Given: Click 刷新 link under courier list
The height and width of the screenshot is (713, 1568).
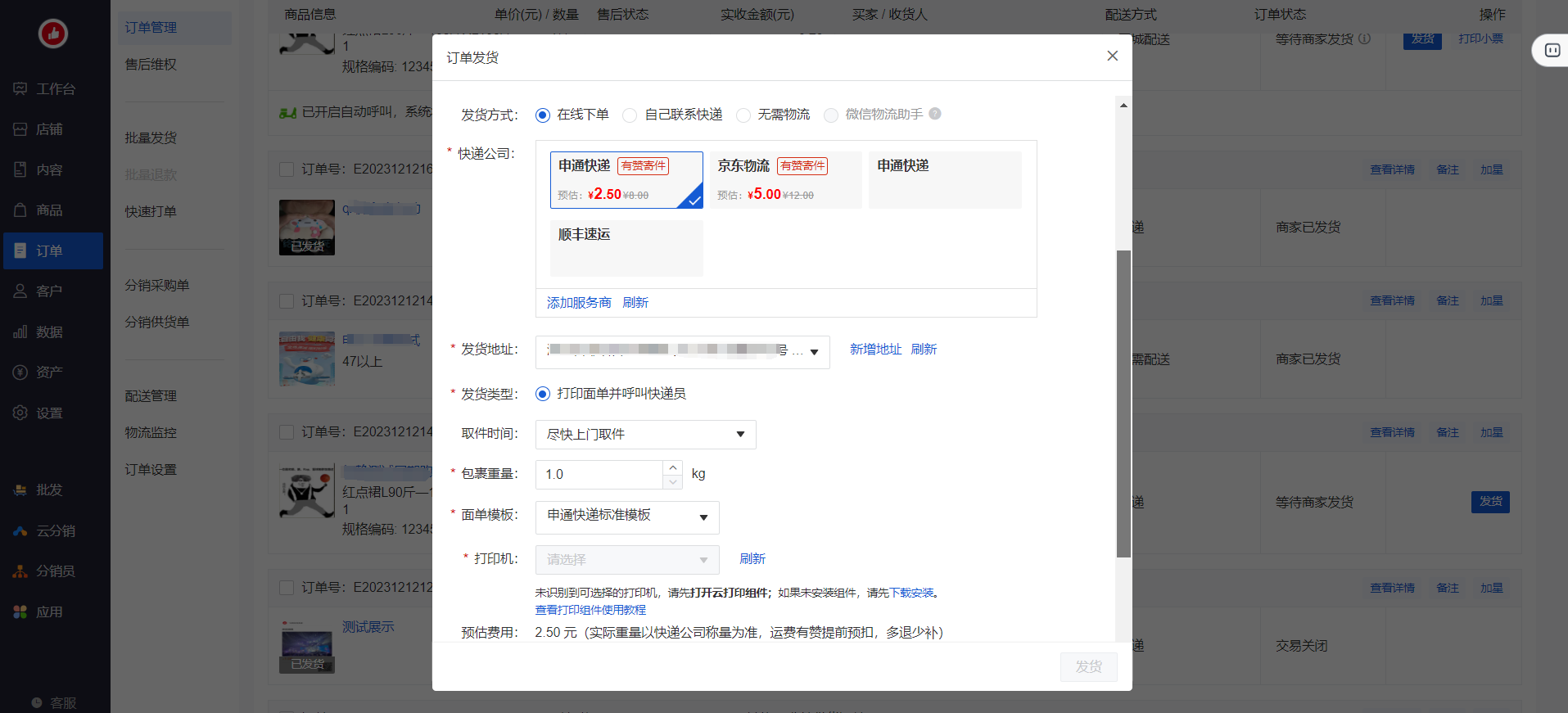Looking at the screenshot, I should 635,303.
